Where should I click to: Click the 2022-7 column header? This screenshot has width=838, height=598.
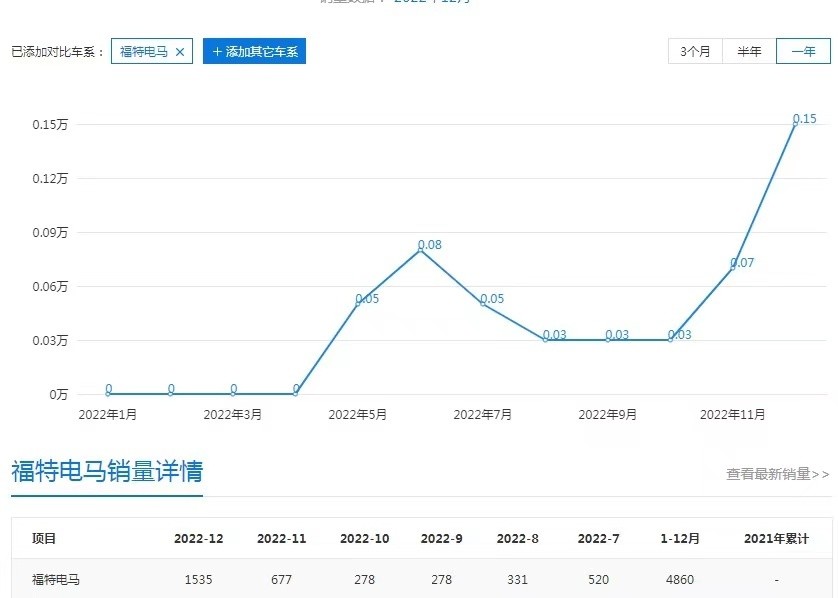point(598,539)
